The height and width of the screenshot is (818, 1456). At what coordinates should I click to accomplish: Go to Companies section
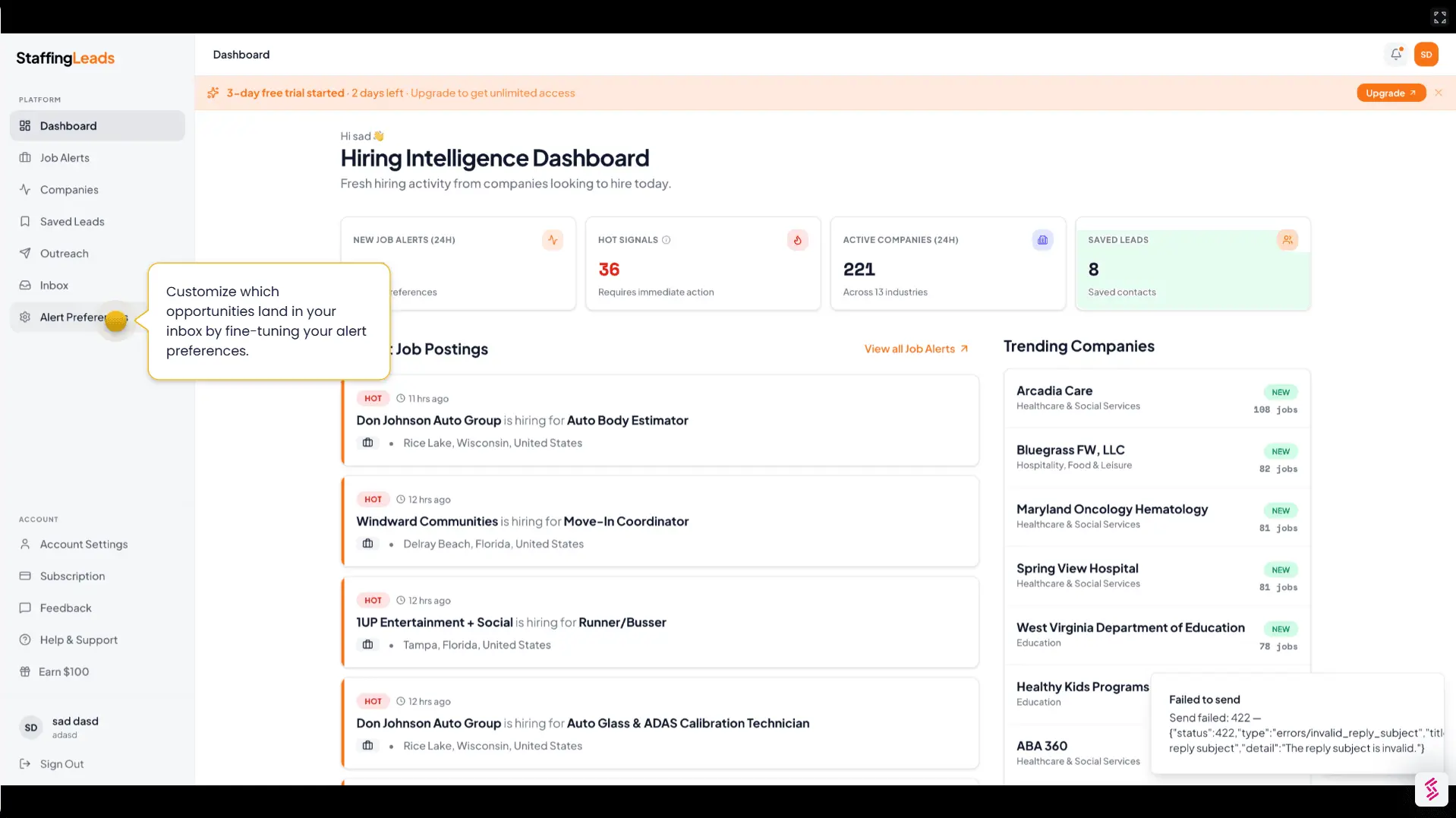(97, 190)
